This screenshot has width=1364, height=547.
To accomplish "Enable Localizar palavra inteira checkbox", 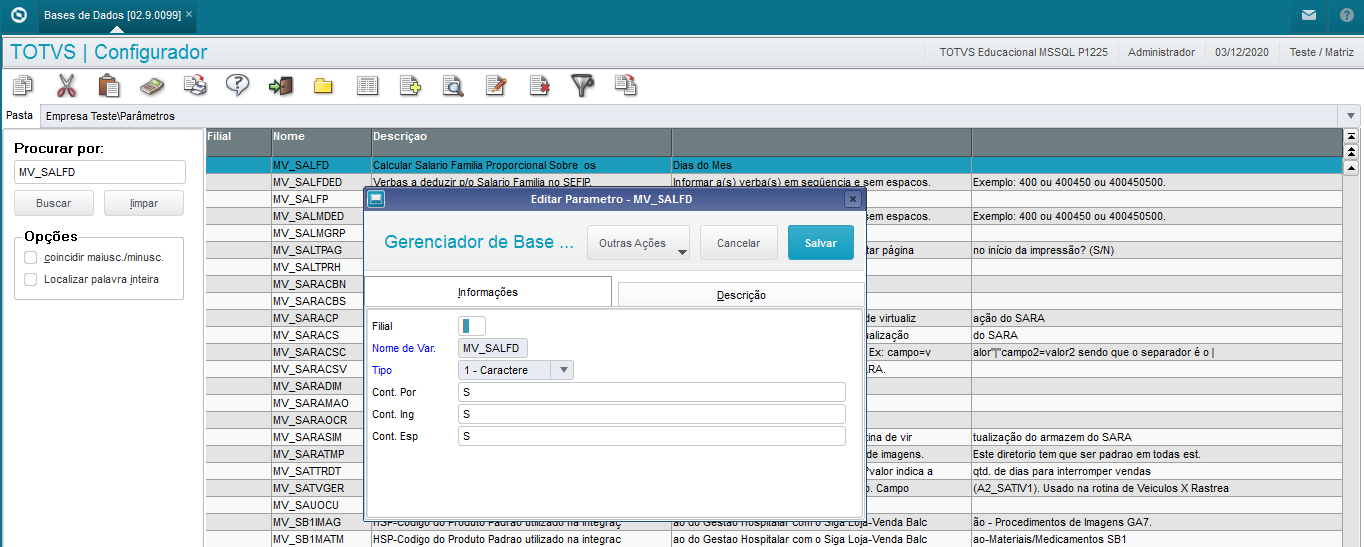I will (31, 279).
